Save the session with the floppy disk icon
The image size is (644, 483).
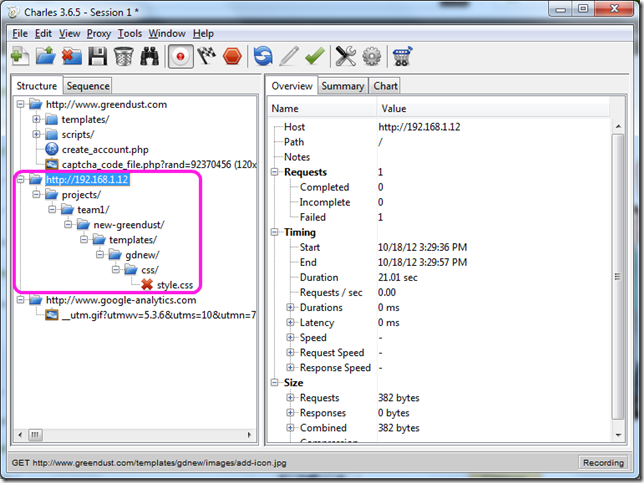[x=97, y=56]
